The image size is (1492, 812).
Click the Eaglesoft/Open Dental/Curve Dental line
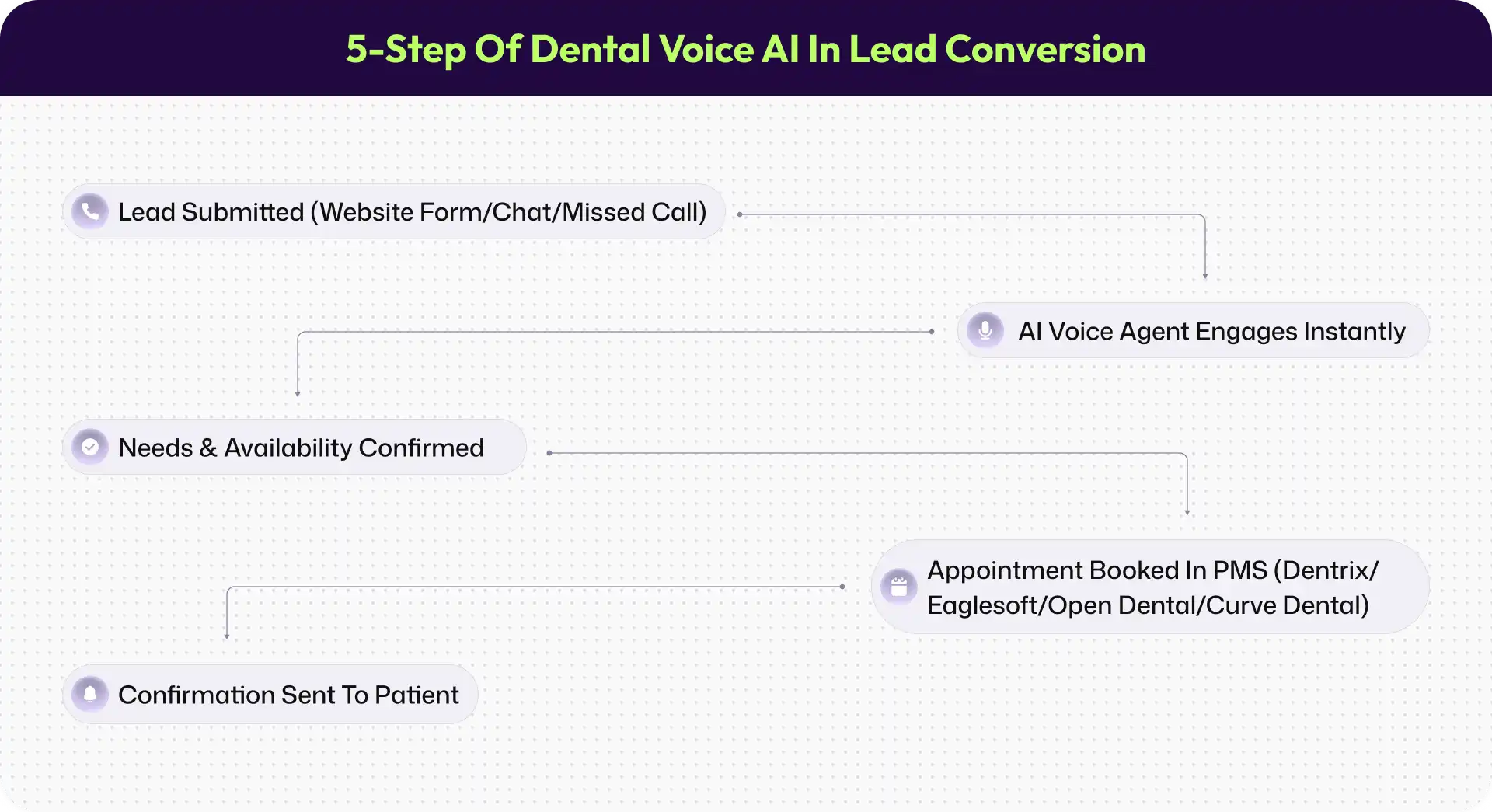click(1148, 605)
